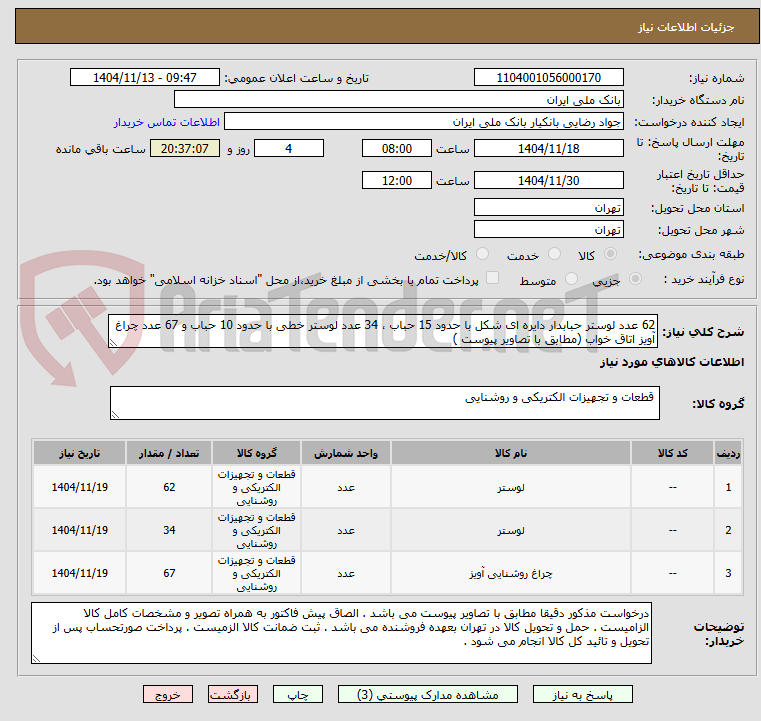Screen dimensions: 761x721
Task: Click the ایجاد کننده درخواست field
Action: click(423, 122)
